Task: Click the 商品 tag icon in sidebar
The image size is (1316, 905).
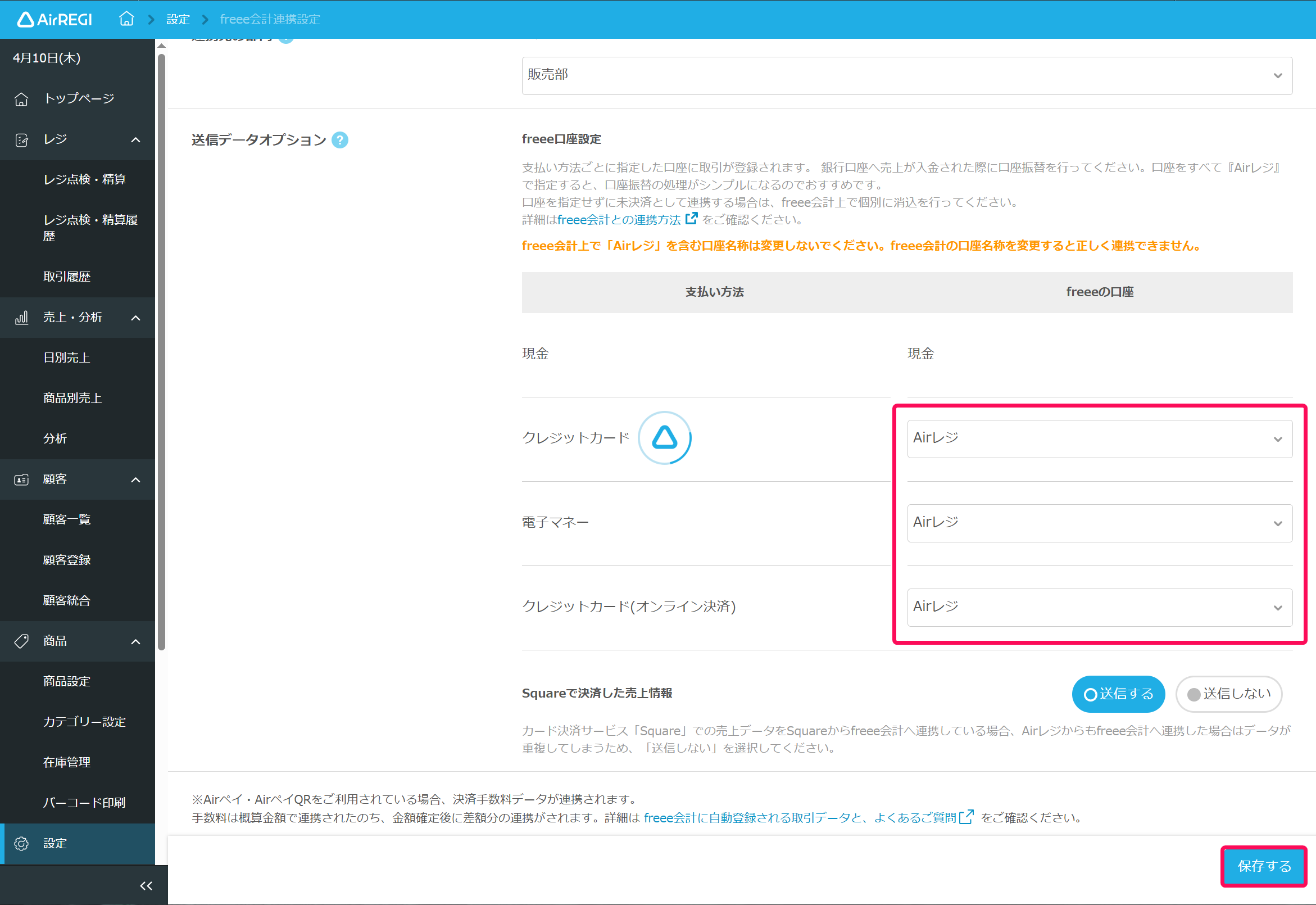Action: point(21,641)
